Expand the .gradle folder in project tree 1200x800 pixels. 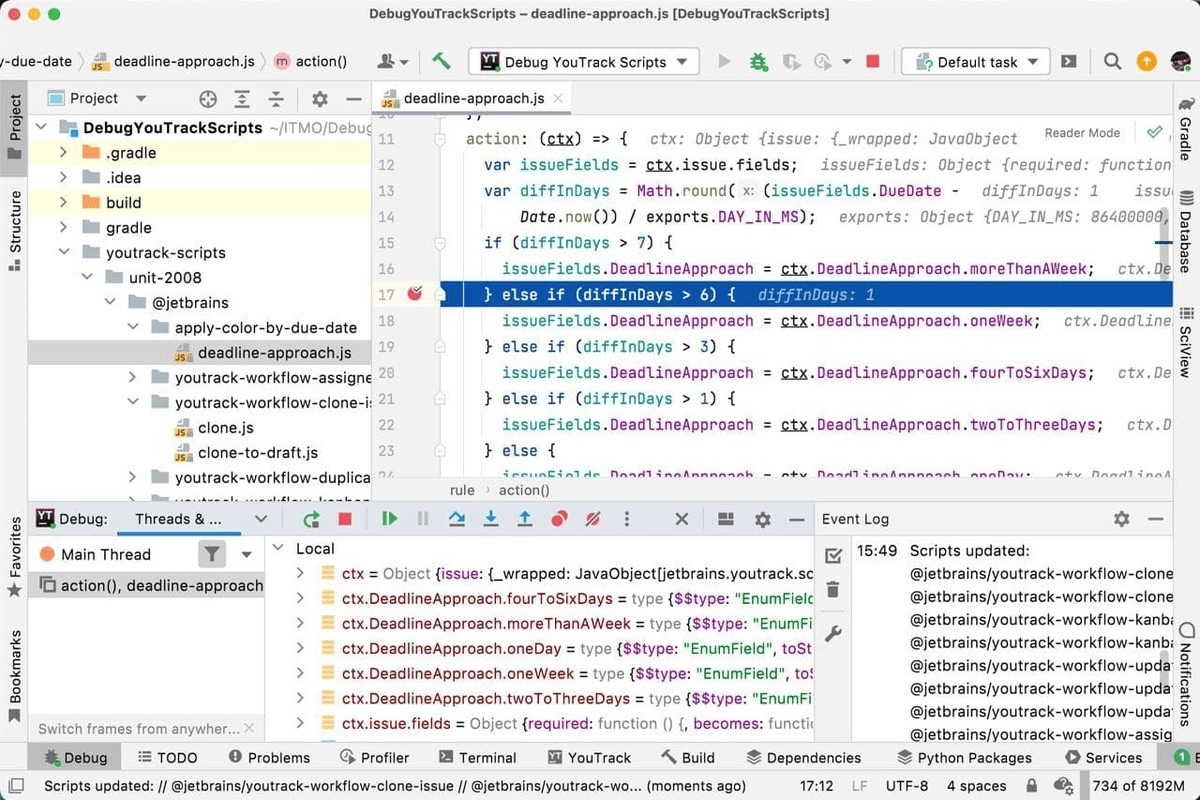point(64,153)
